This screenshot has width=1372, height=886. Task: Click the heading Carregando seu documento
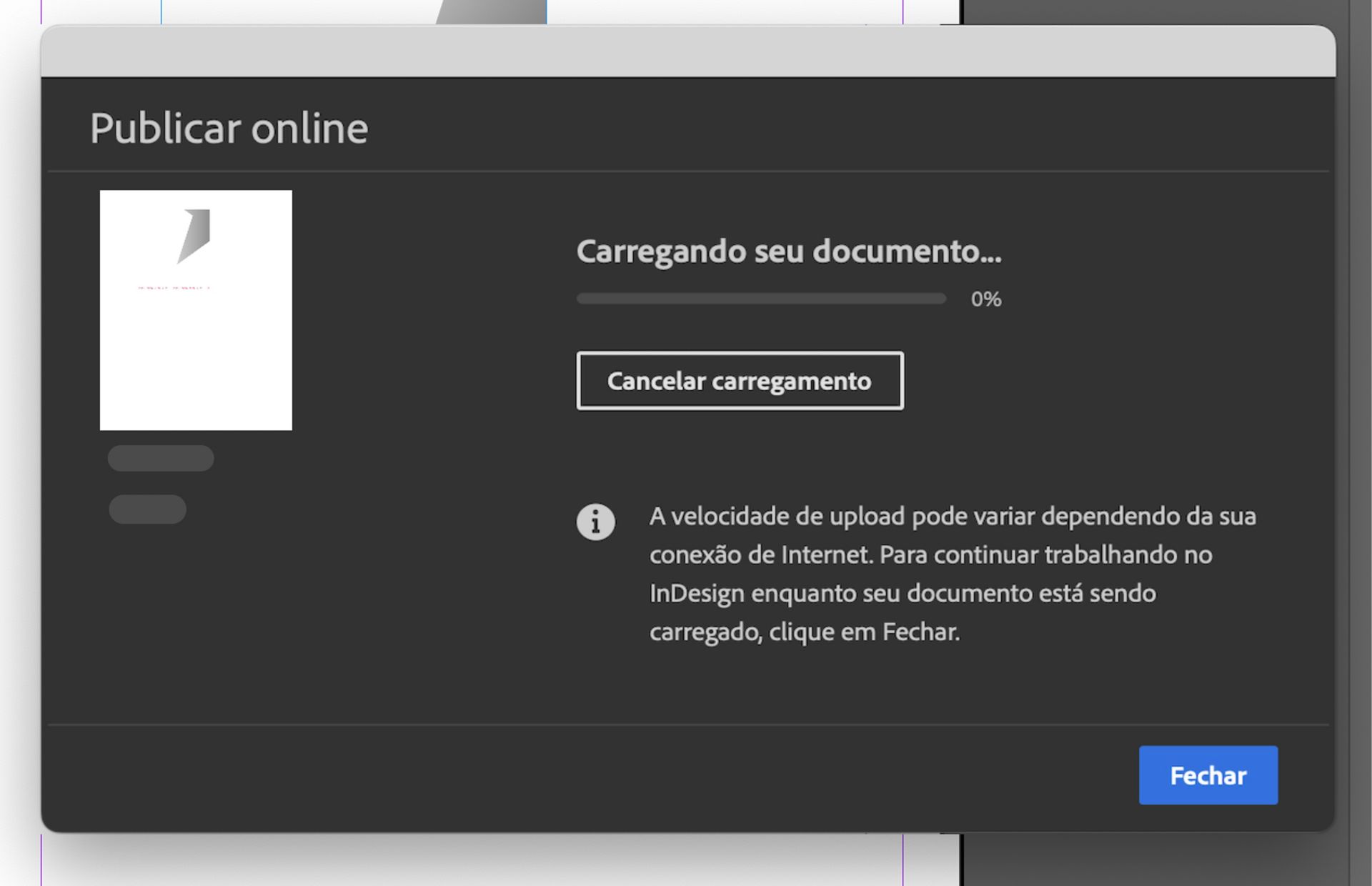[x=789, y=252]
